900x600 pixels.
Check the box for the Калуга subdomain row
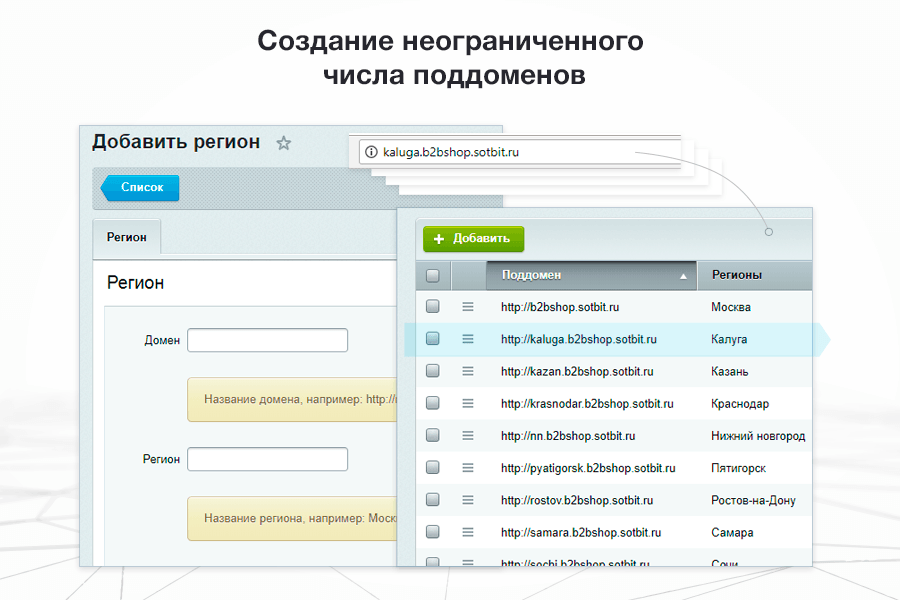point(433,339)
